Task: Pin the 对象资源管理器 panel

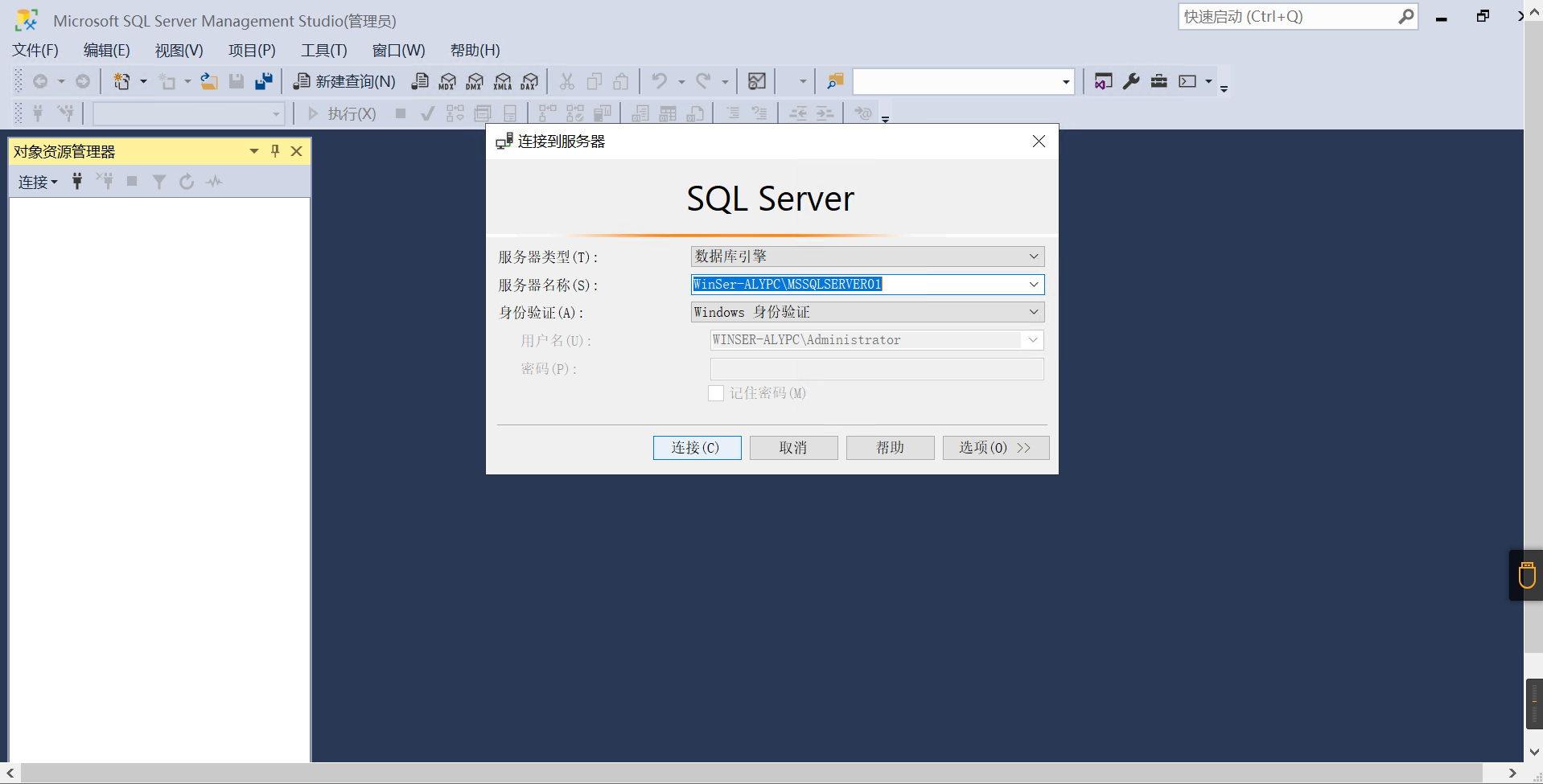Action: (x=275, y=151)
